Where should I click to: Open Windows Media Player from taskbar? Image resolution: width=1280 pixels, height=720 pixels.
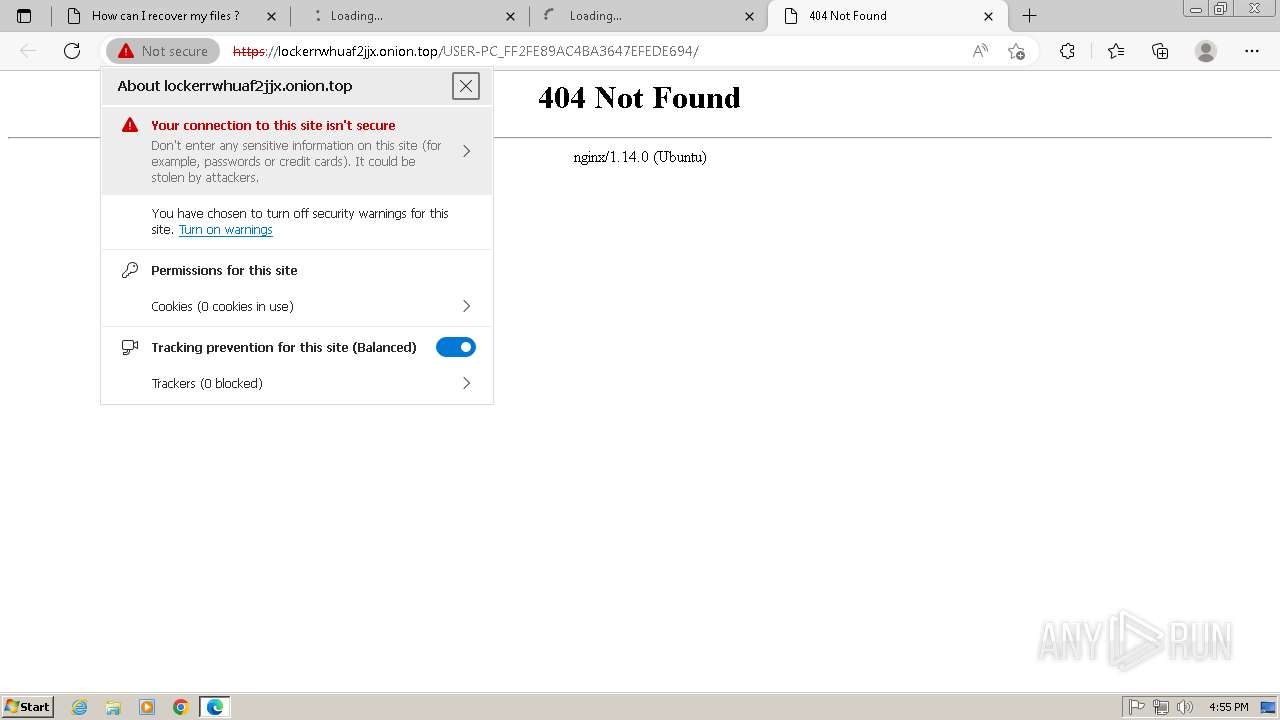tap(147, 707)
